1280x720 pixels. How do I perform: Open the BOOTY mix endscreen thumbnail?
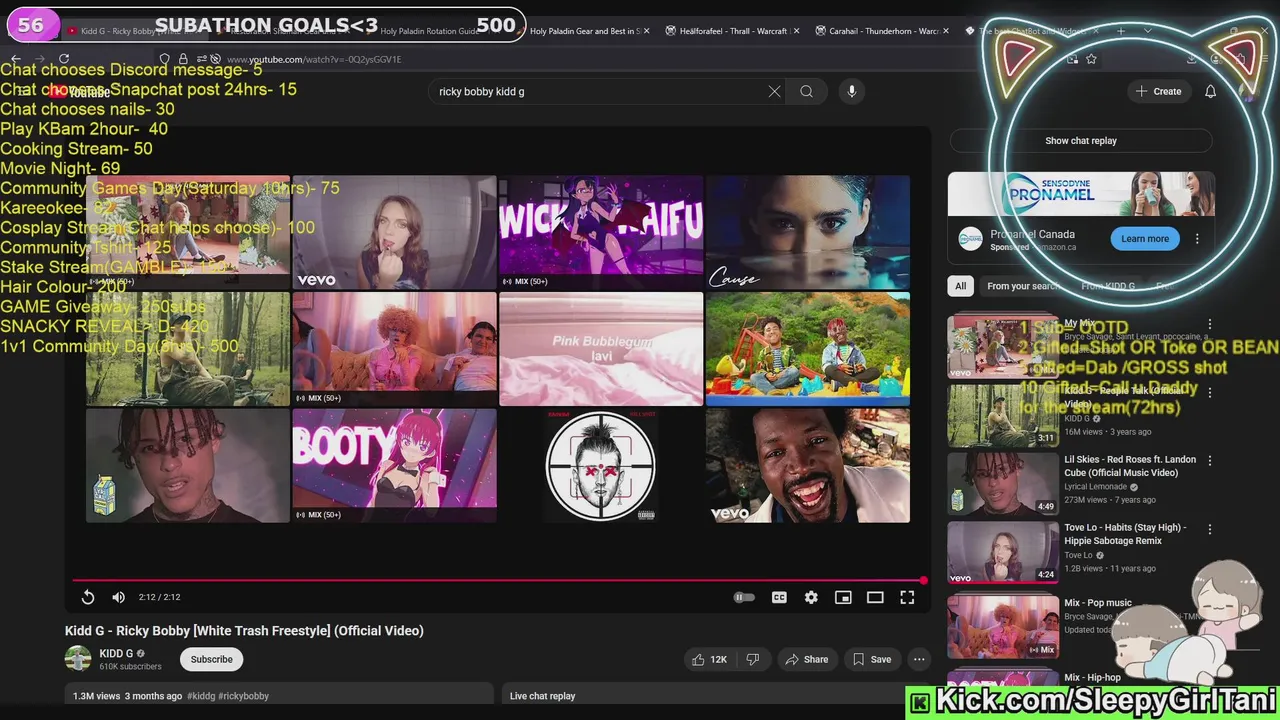coord(394,465)
